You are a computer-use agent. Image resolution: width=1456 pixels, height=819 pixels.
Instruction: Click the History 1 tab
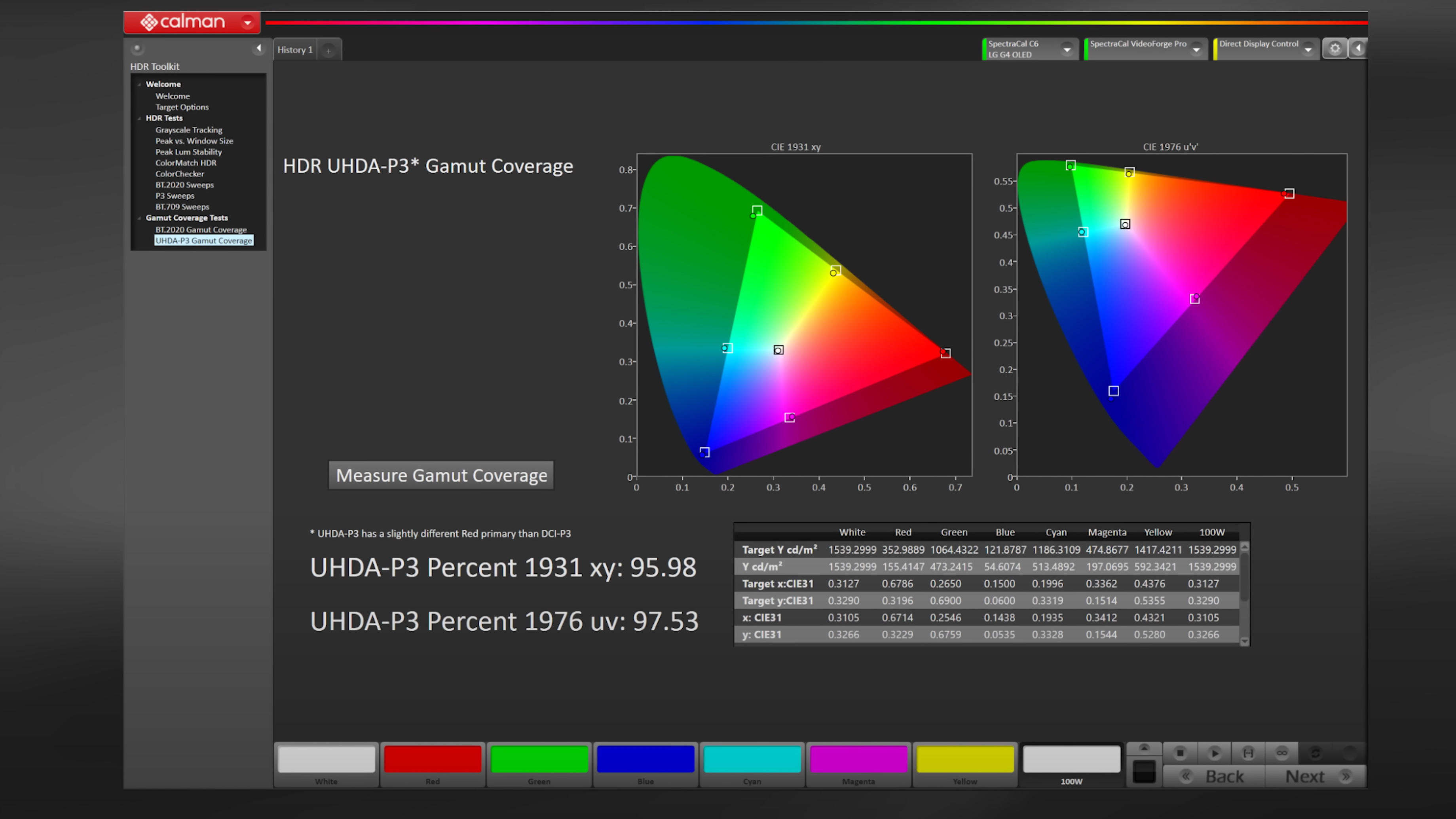click(x=294, y=49)
